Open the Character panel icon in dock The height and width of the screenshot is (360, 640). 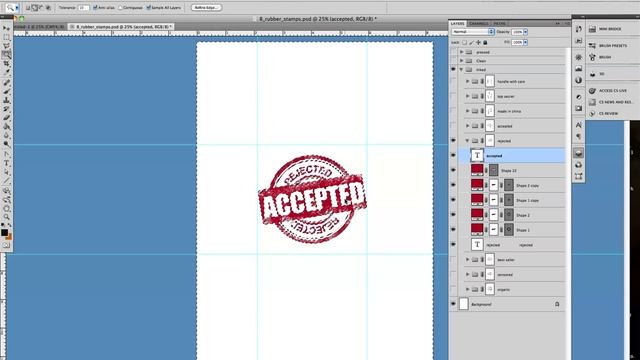click(578, 125)
